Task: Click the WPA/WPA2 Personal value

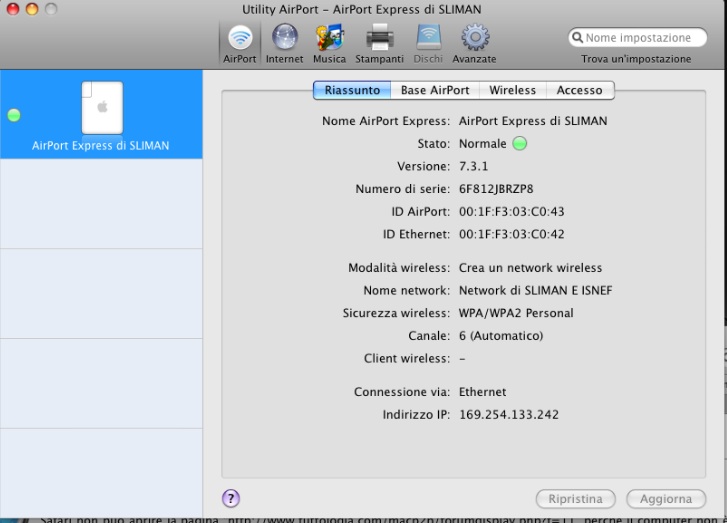Action: click(516, 313)
